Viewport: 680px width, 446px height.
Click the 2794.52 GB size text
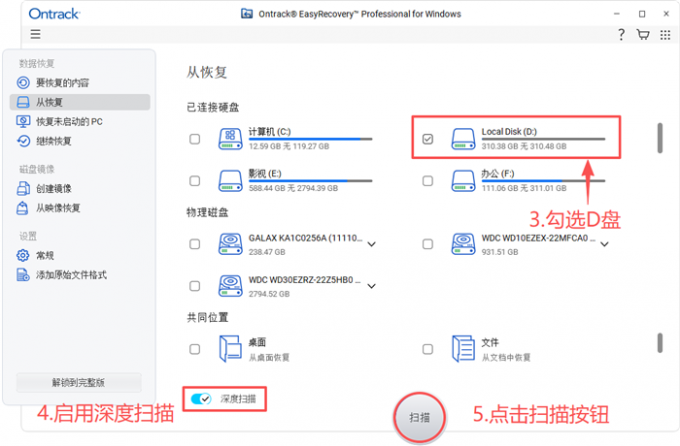(x=269, y=294)
